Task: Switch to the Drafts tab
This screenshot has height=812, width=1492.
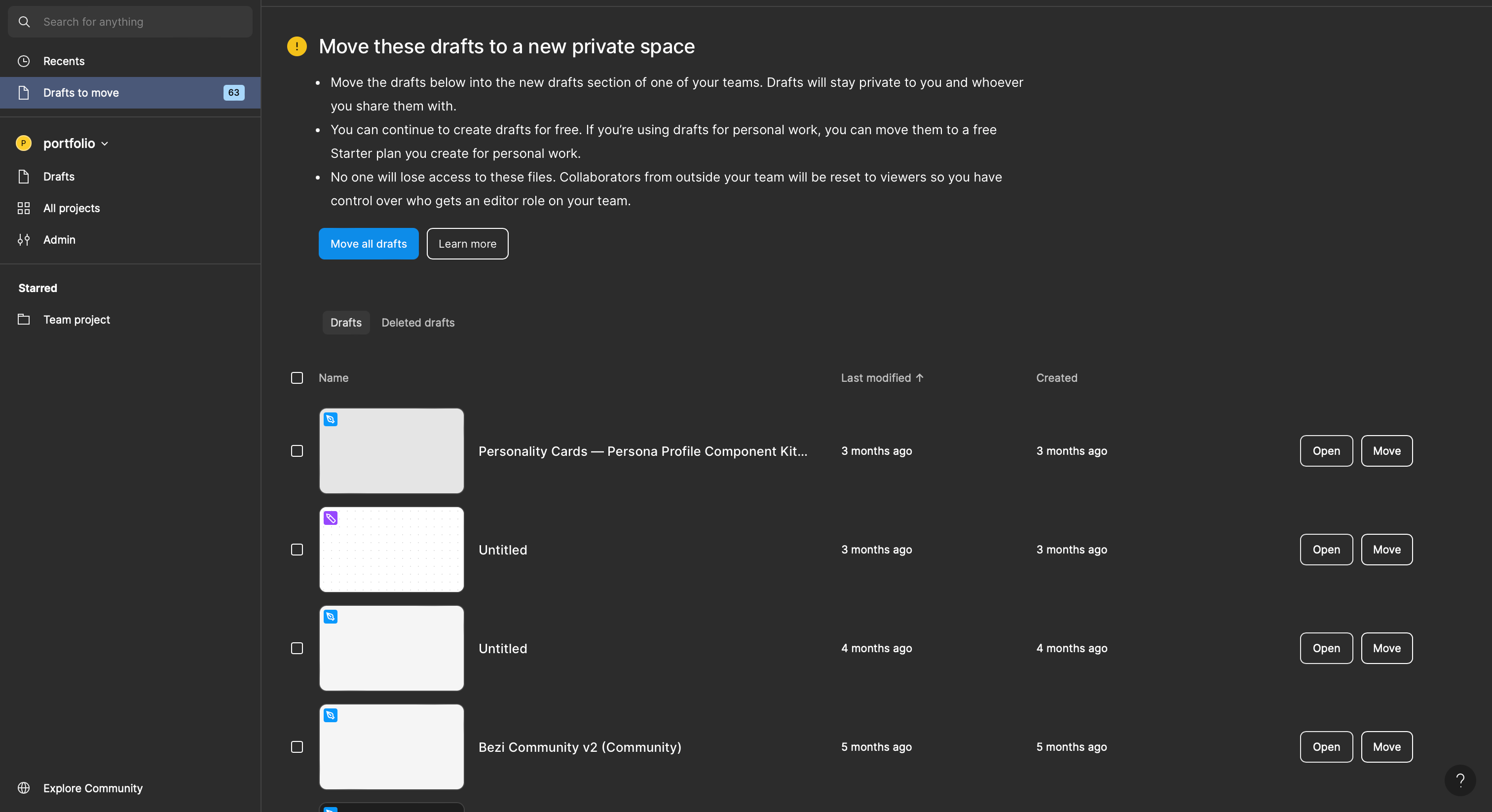Action: pyautogui.click(x=346, y=322)
